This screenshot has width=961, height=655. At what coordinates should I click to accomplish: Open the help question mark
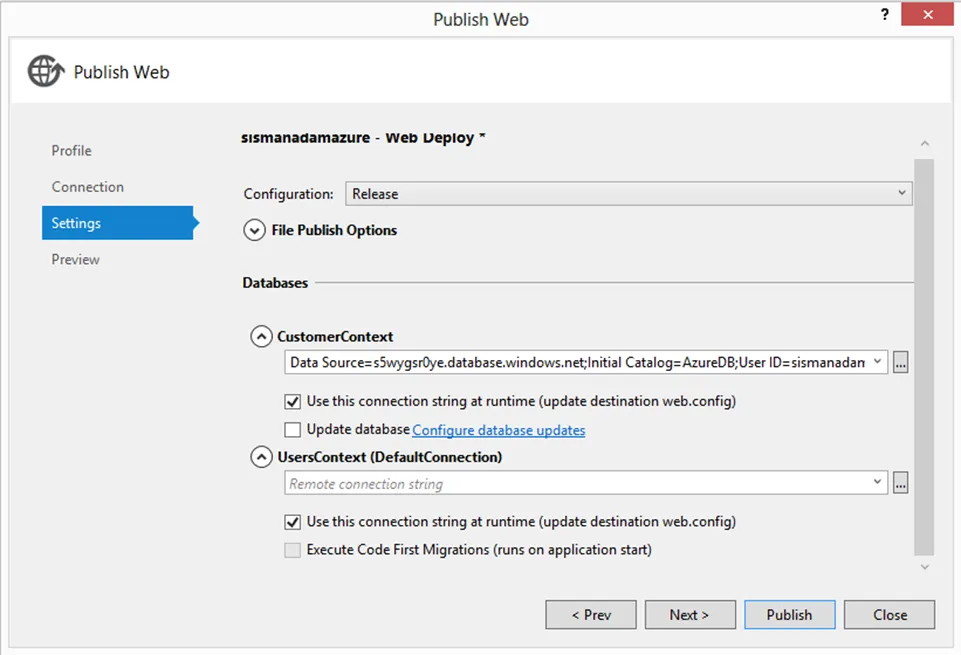point(884,14)
